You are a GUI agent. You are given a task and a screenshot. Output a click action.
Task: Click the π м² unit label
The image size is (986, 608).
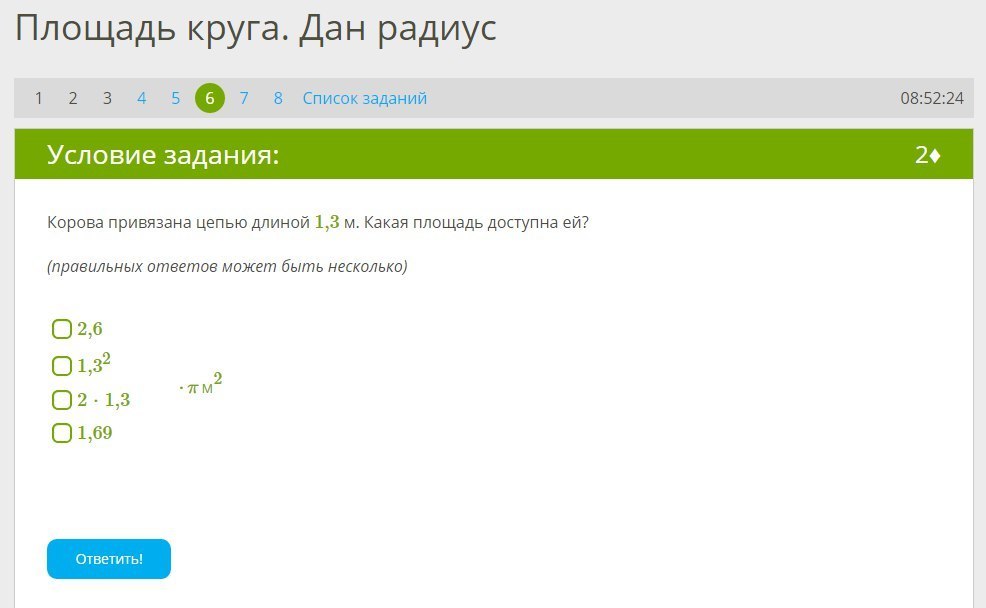[x=201, y=385]
